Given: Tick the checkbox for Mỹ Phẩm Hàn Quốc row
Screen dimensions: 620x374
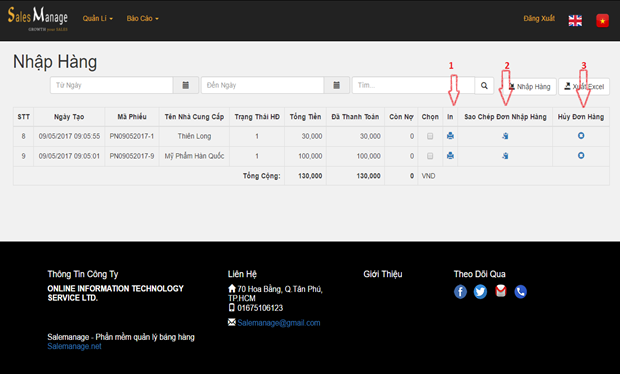Looking at the screenshot, I should tap(430, 156).
